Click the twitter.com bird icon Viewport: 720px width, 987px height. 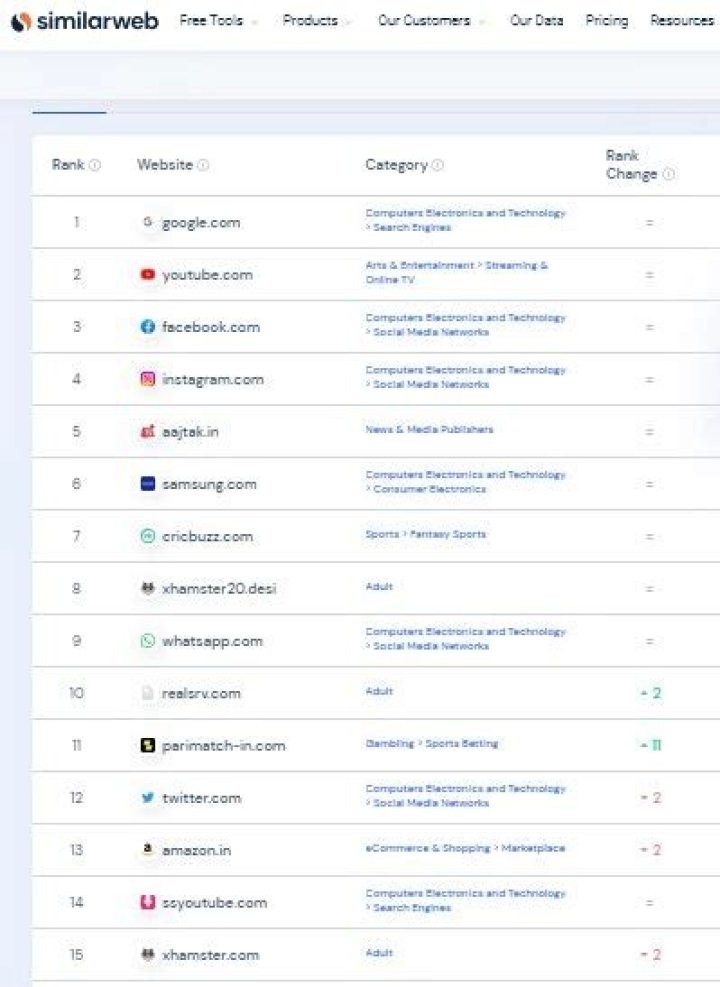(147, 798)
